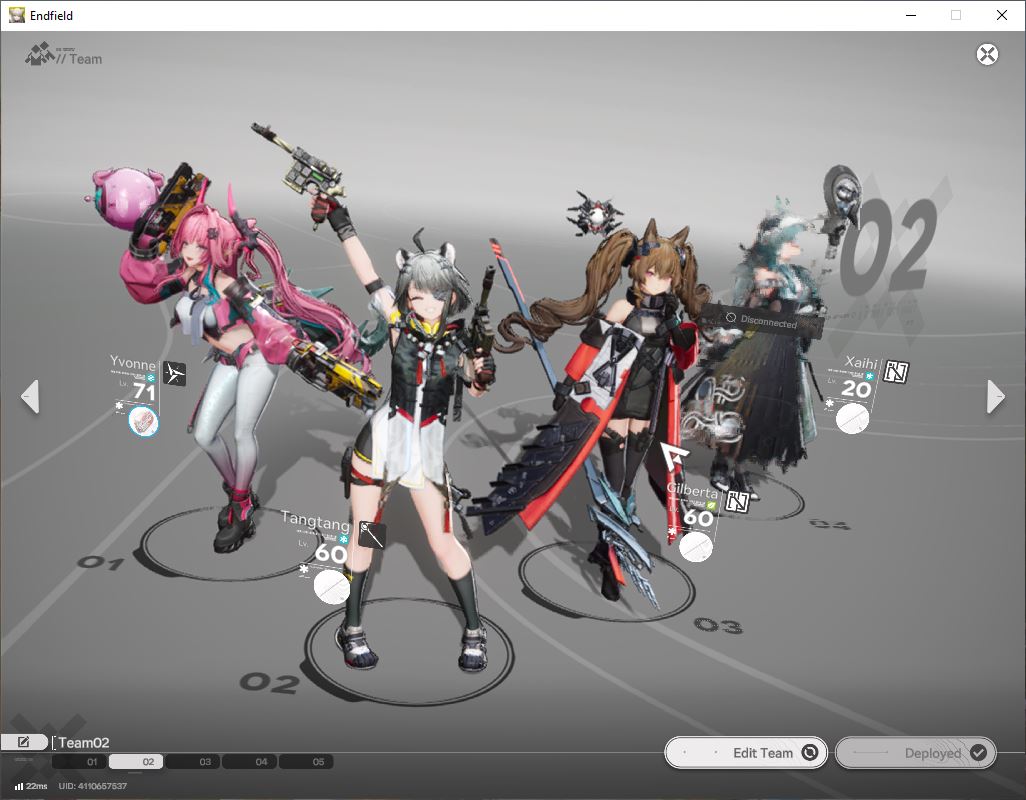The width and height of the screenshot is (1026, 800).
Task: Click the rename team pencil icon
Action: 24,742
